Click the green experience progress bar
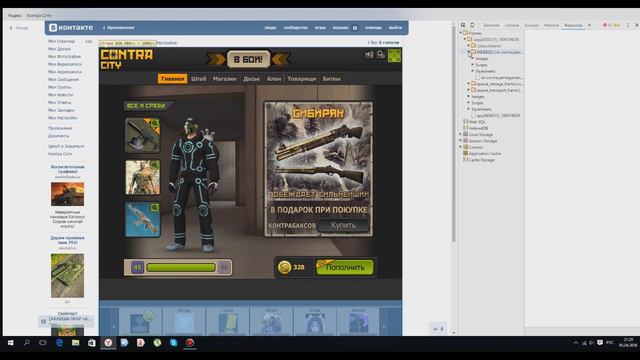 [x=181, y=268]
